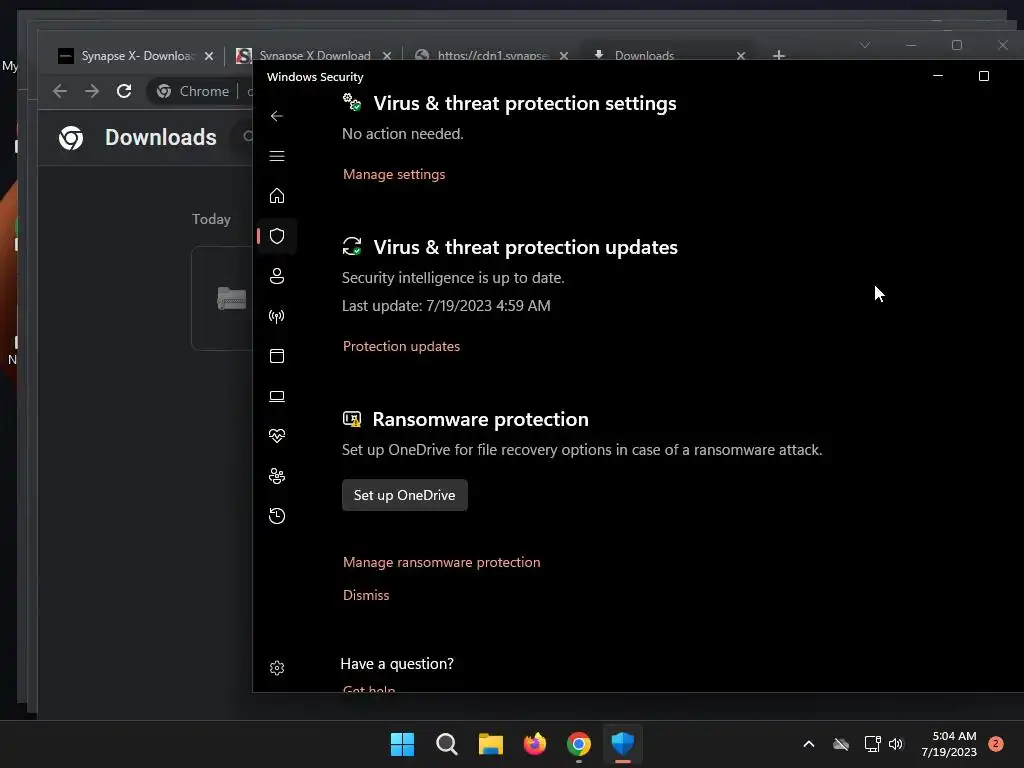This screenshot has width=1024, height=768.
Task: Click the Last update timestamp text
Action: (446, 306)
